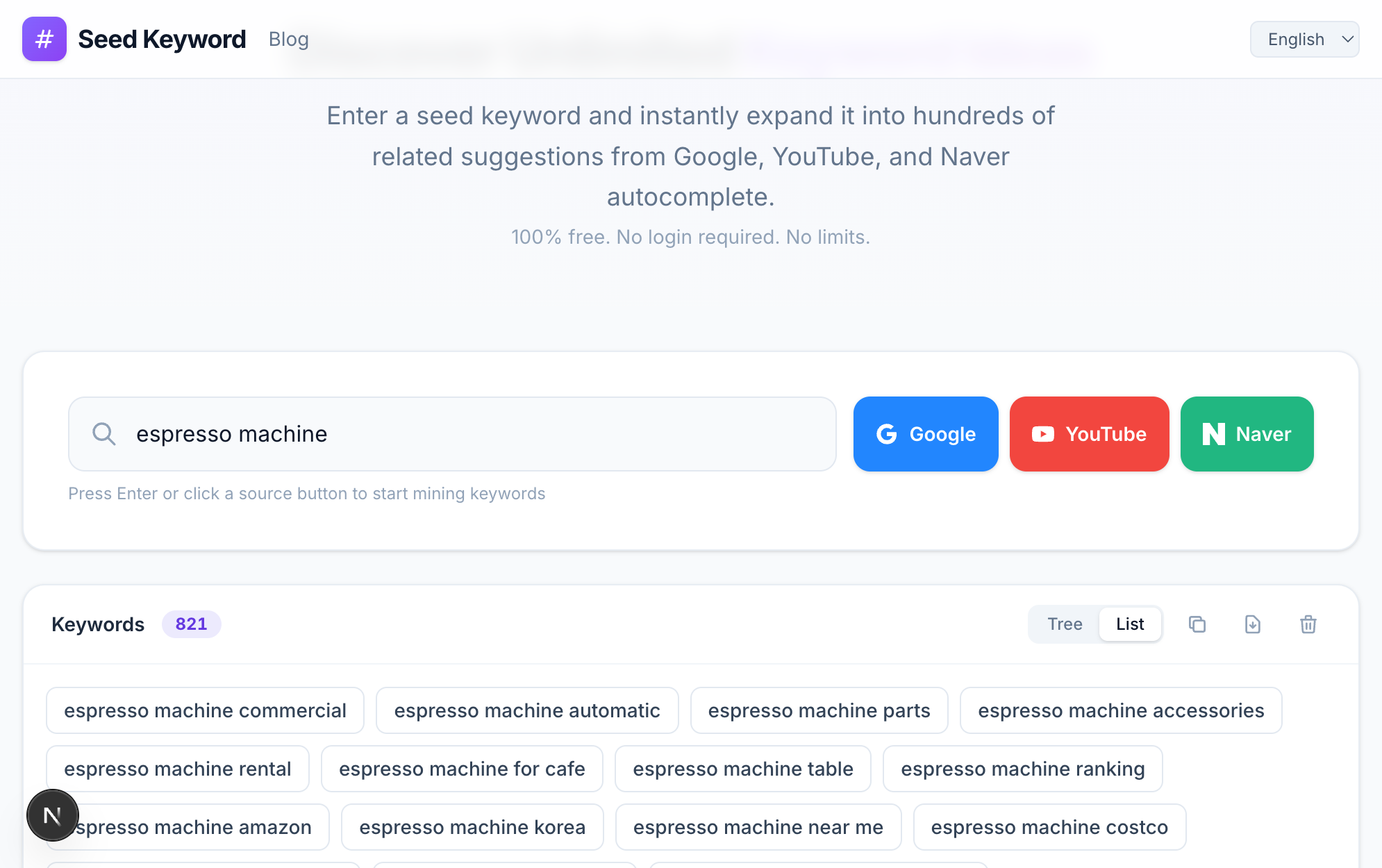The image size is (1382, 868).
Task: Select keyword espresso machine automatic
Action: pyautogui.click(x=527, y=710)
